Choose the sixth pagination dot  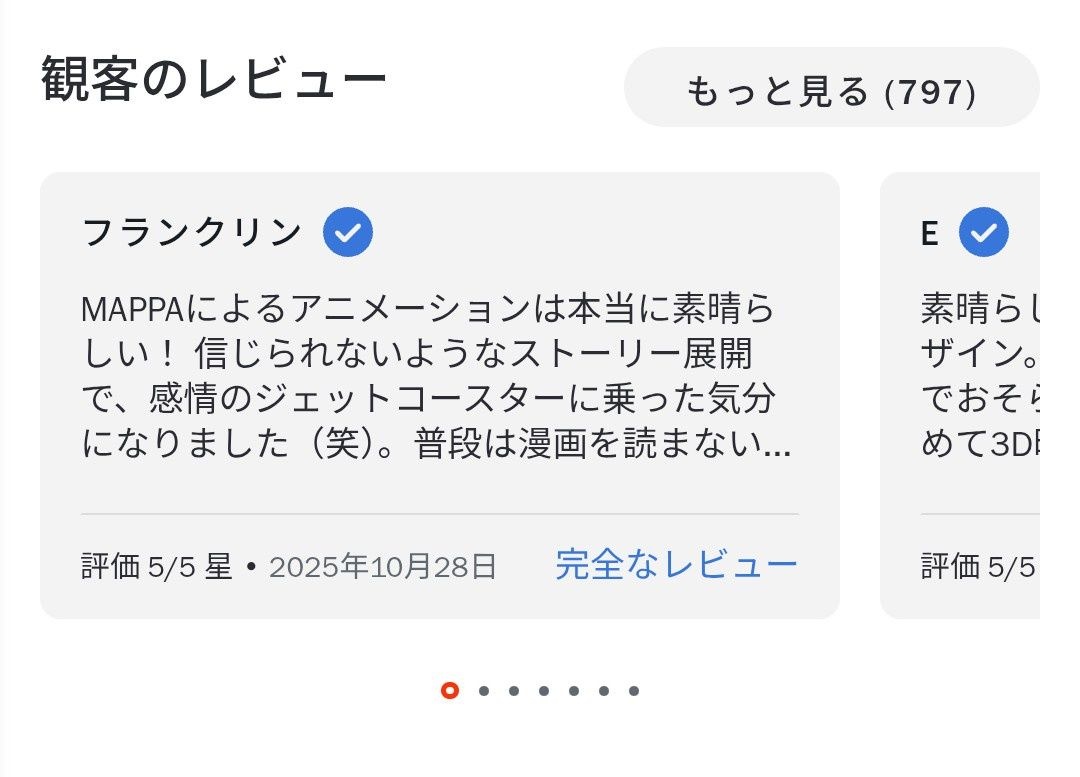click(604, 690)
